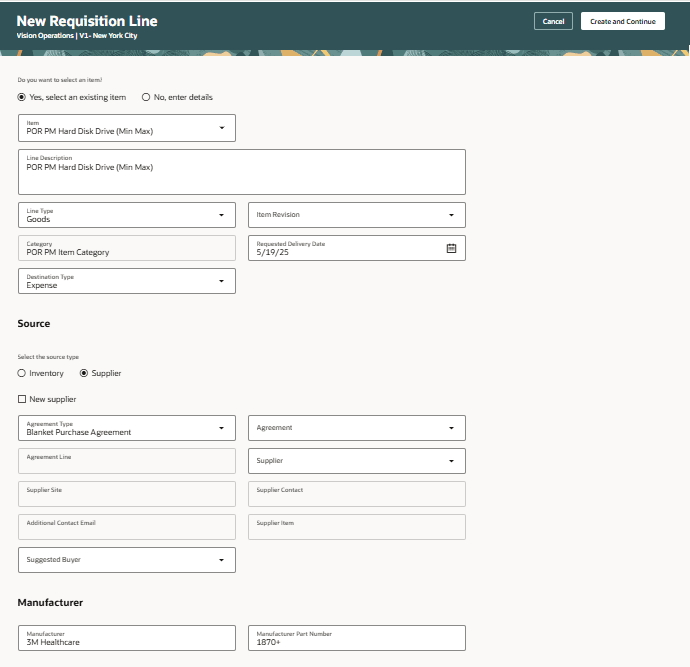Open the Supplier dropdown field
690x667 pixels.
[356, 461]
